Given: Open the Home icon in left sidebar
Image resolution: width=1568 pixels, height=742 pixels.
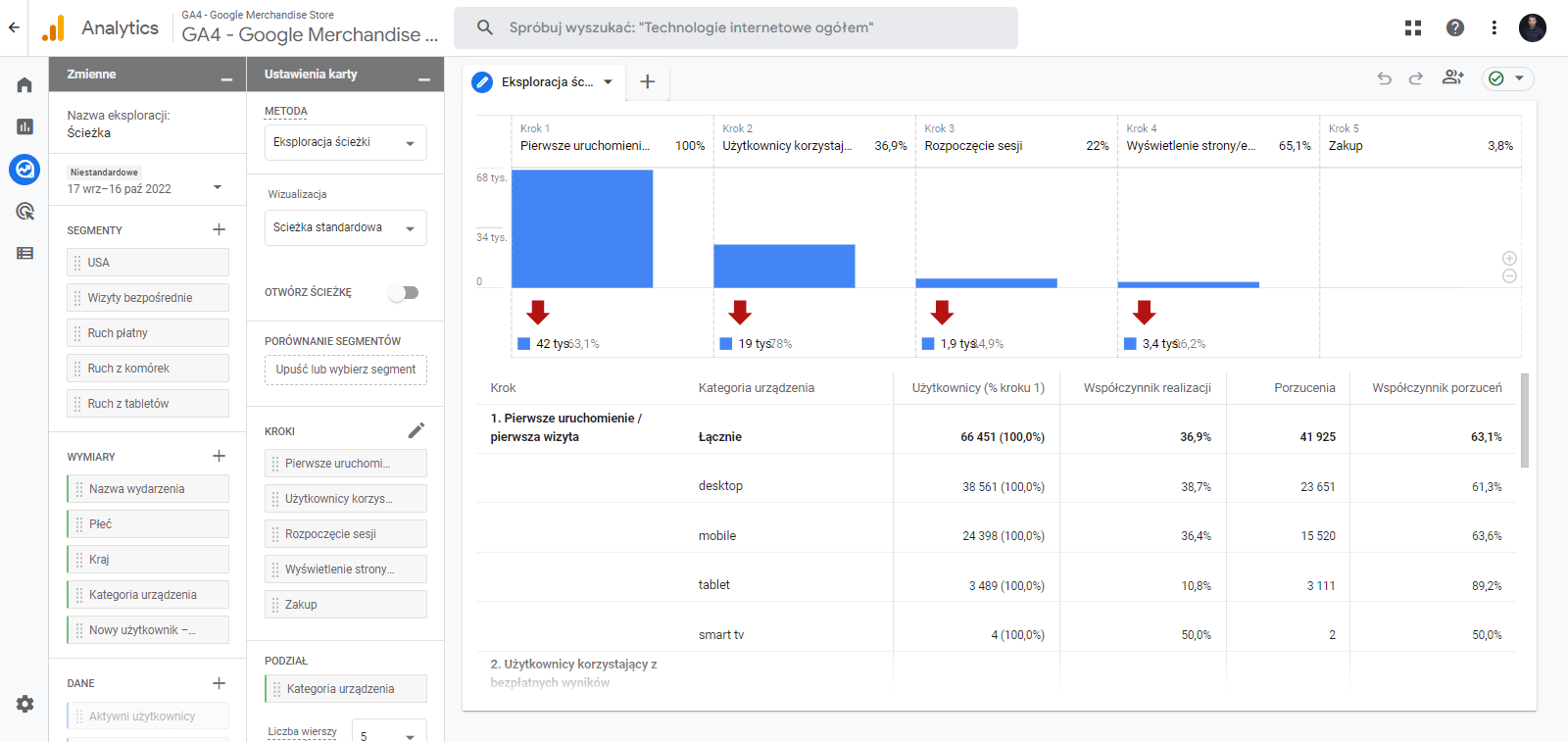Looking at the screenshot, I should (24, 85).
